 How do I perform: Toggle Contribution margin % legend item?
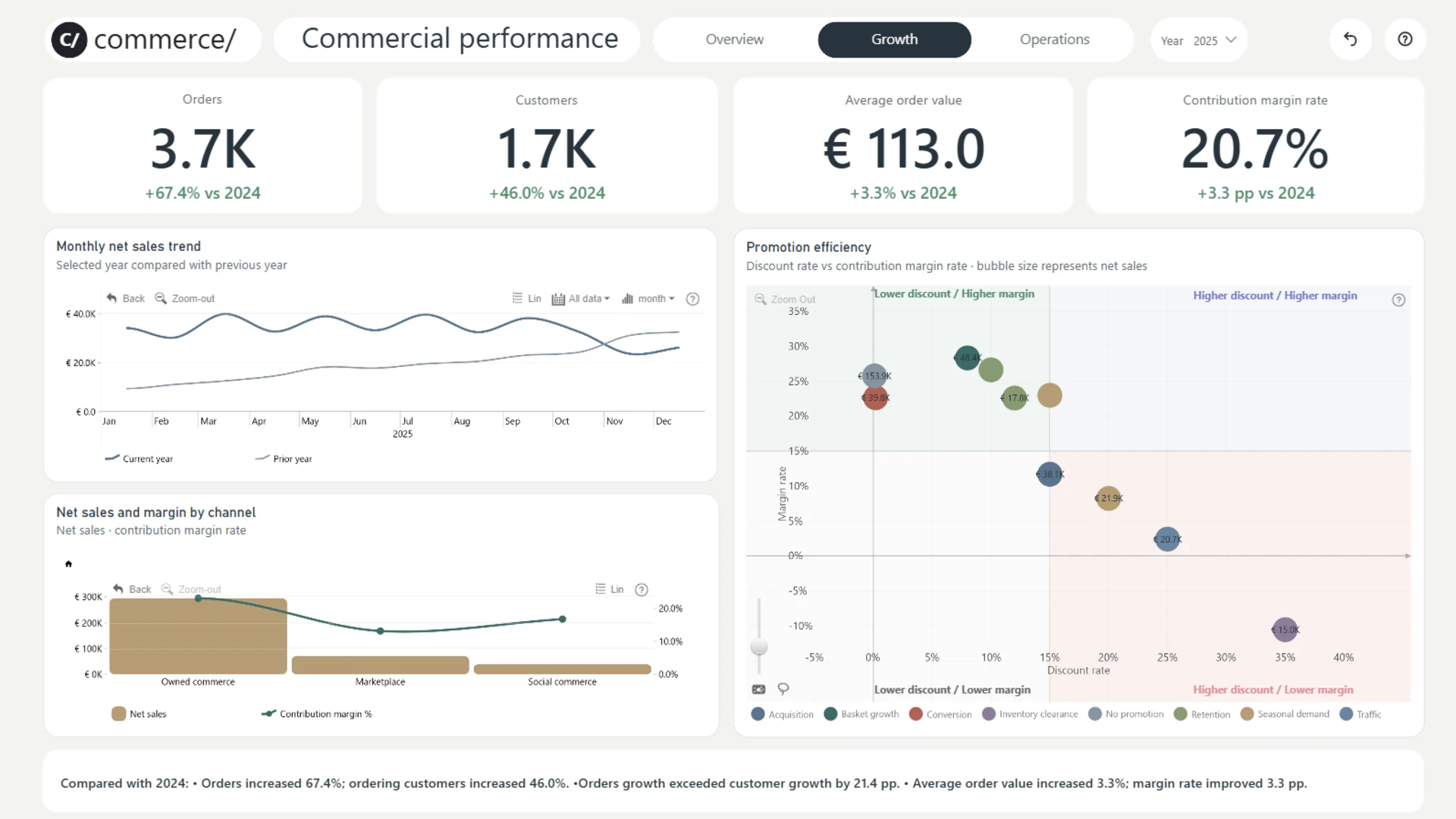click(316, 714)
